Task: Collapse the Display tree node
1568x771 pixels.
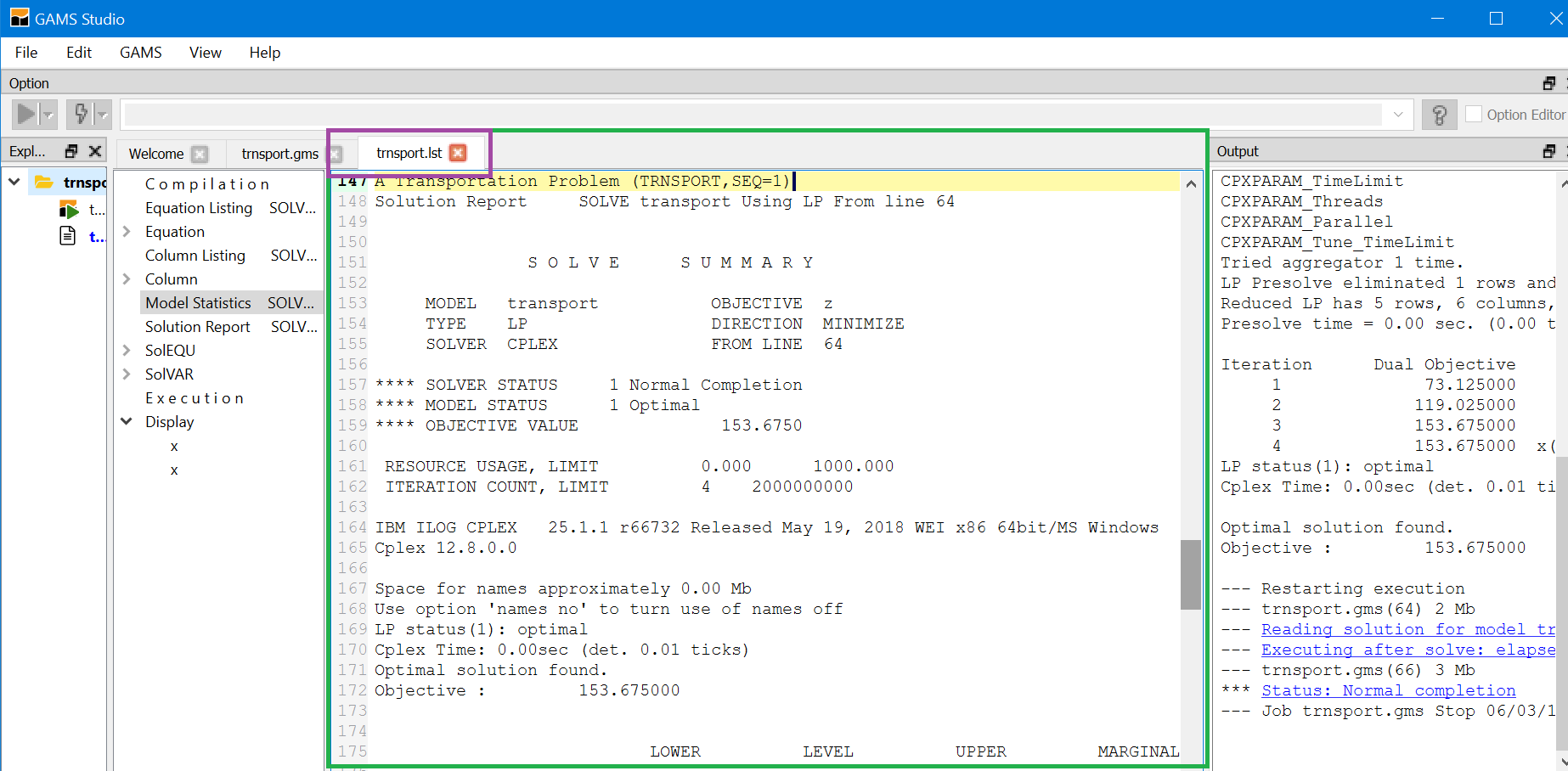Action: (127, 422)
